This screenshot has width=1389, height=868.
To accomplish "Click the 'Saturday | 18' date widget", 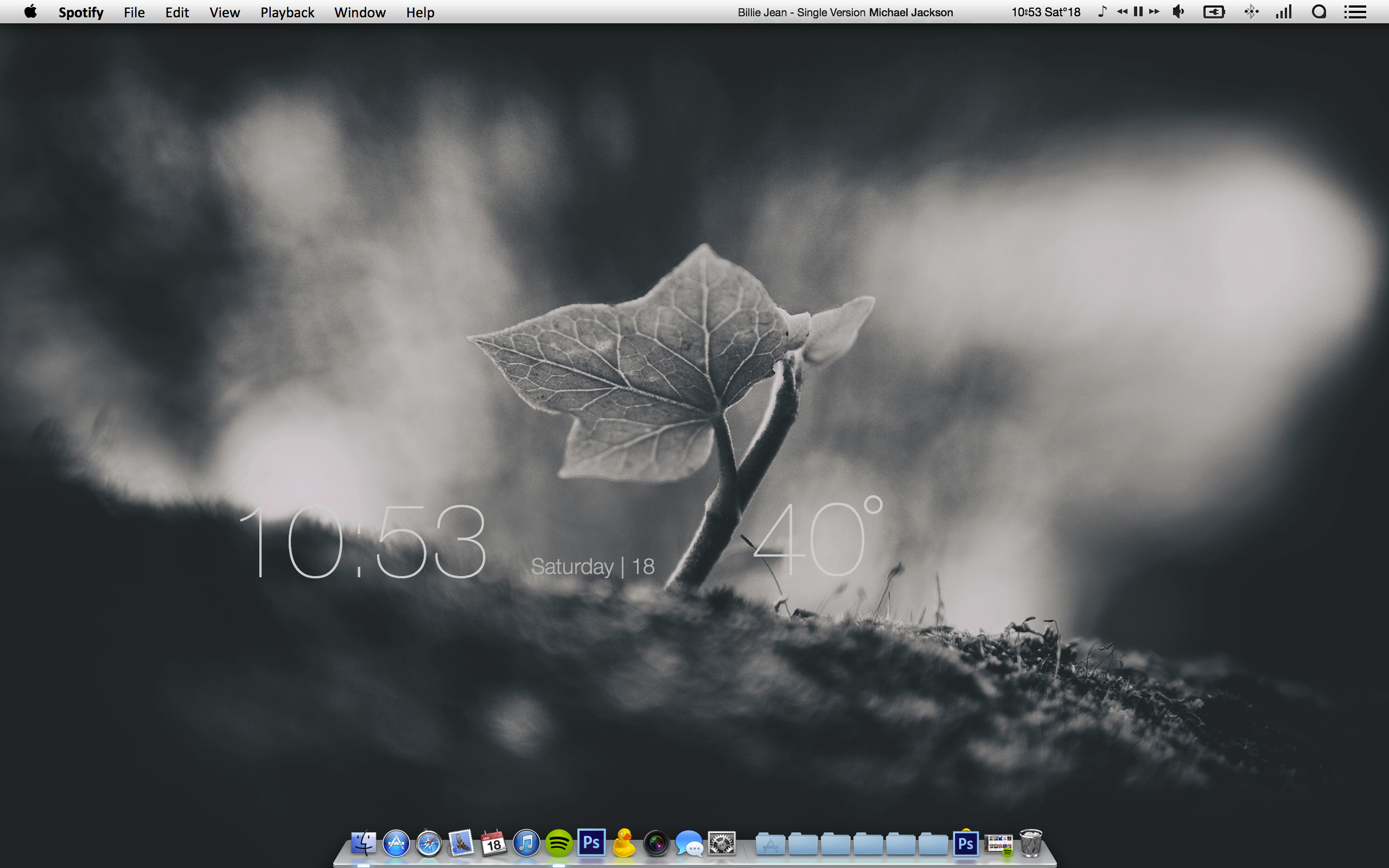I will [x=593, y=566].
